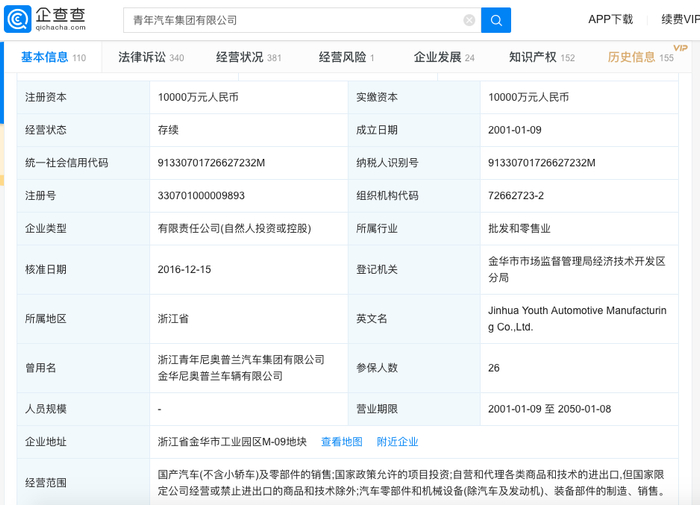Click the blue magnifier search button

495,20
